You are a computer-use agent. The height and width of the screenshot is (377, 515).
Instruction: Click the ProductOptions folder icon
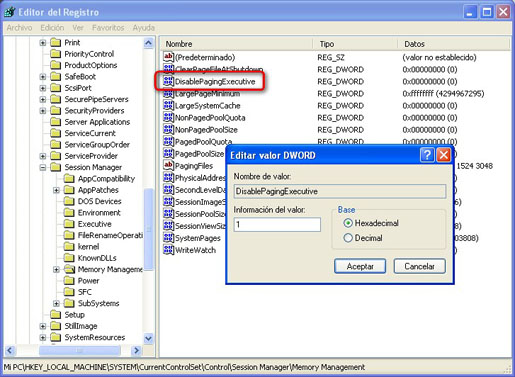click(x=55, y=65)
